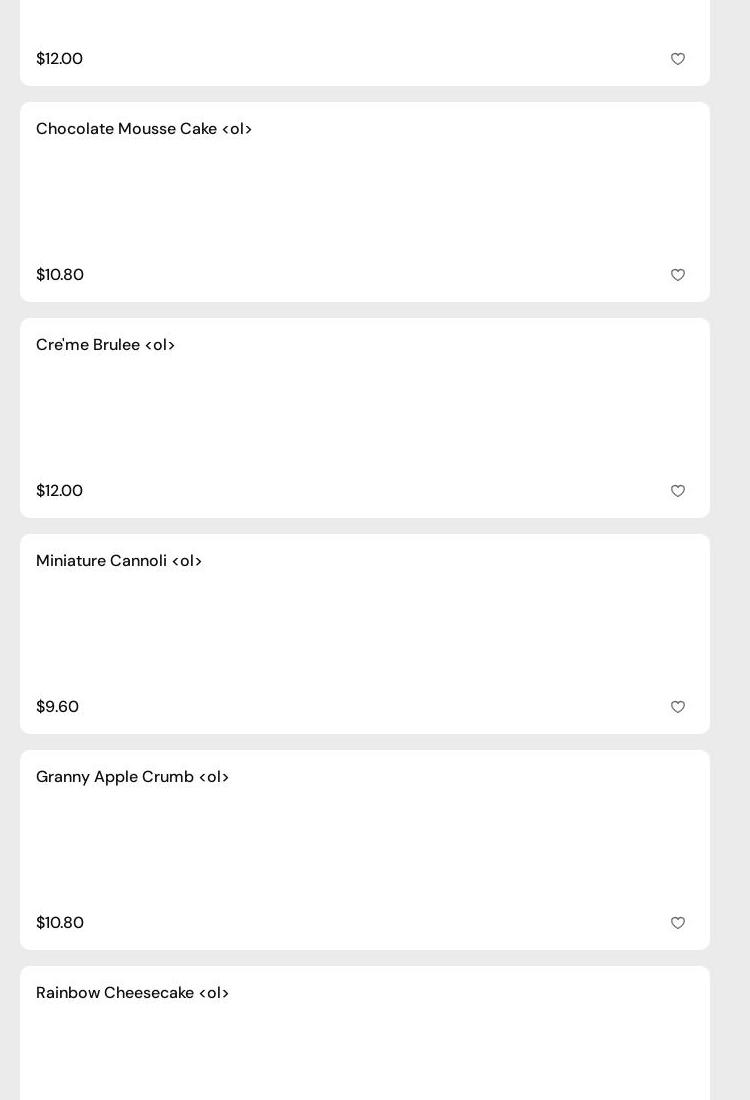Tap the heart icon on Cre'me Brulee
This screenshot has height=1100, width=750.
(x=678, y=491)
